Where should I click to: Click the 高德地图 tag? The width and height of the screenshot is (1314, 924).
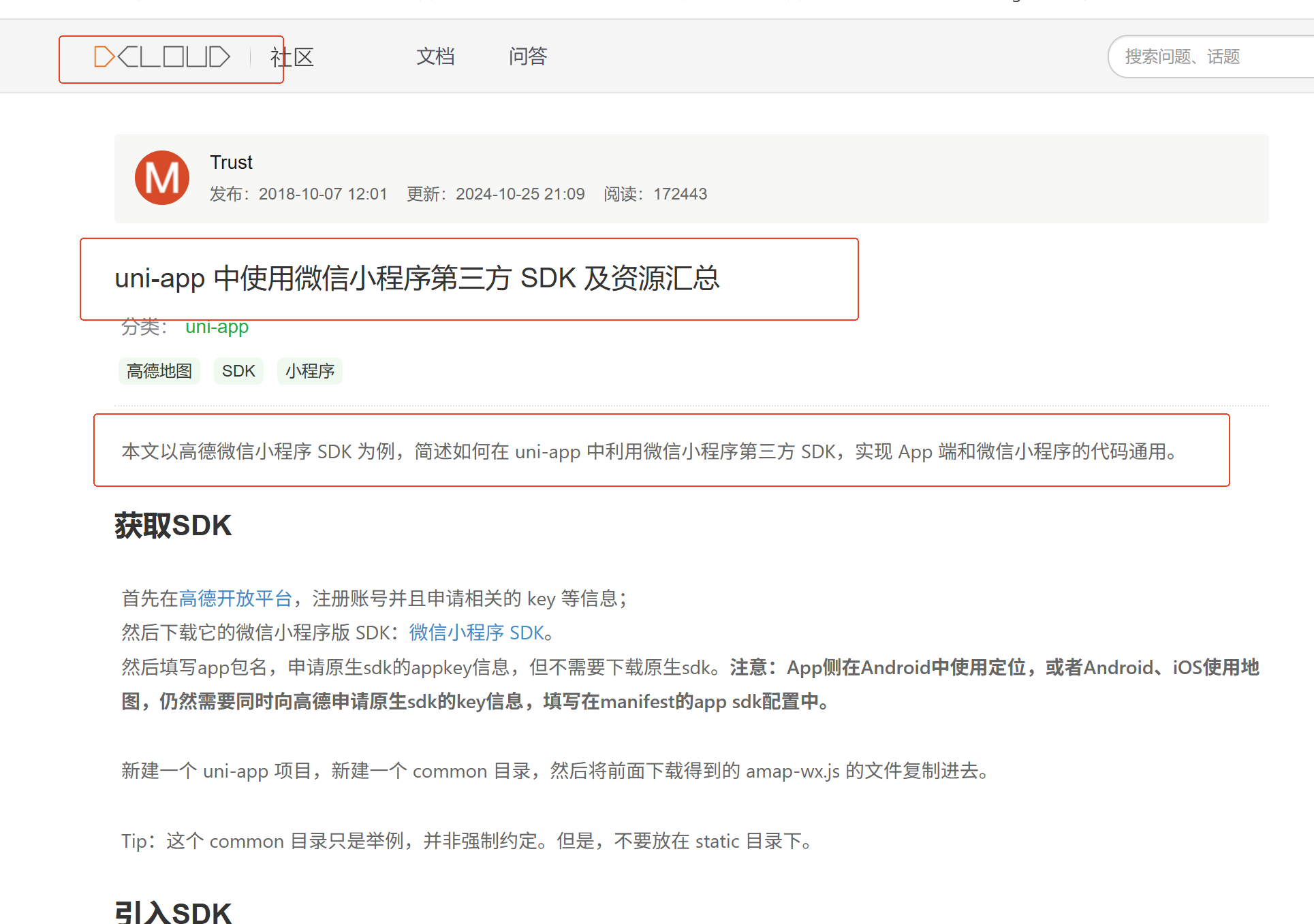coord(159,371)
